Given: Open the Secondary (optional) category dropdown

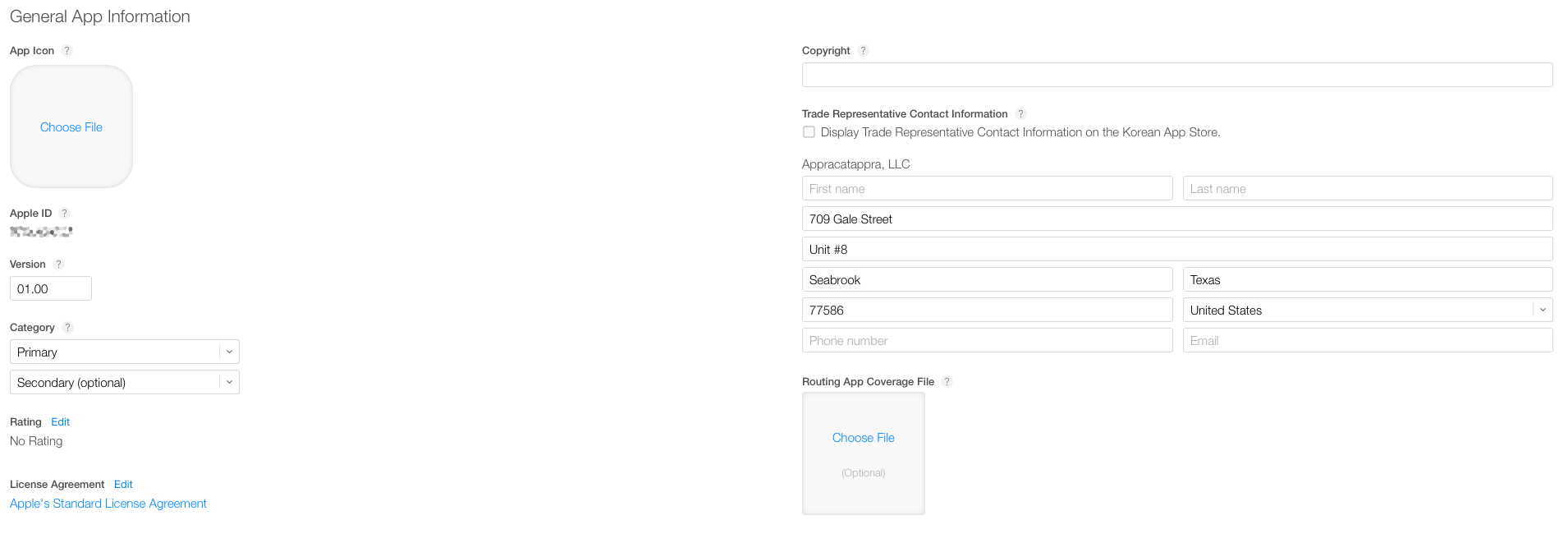Looking at the screenshot, I should click(124, 382).
